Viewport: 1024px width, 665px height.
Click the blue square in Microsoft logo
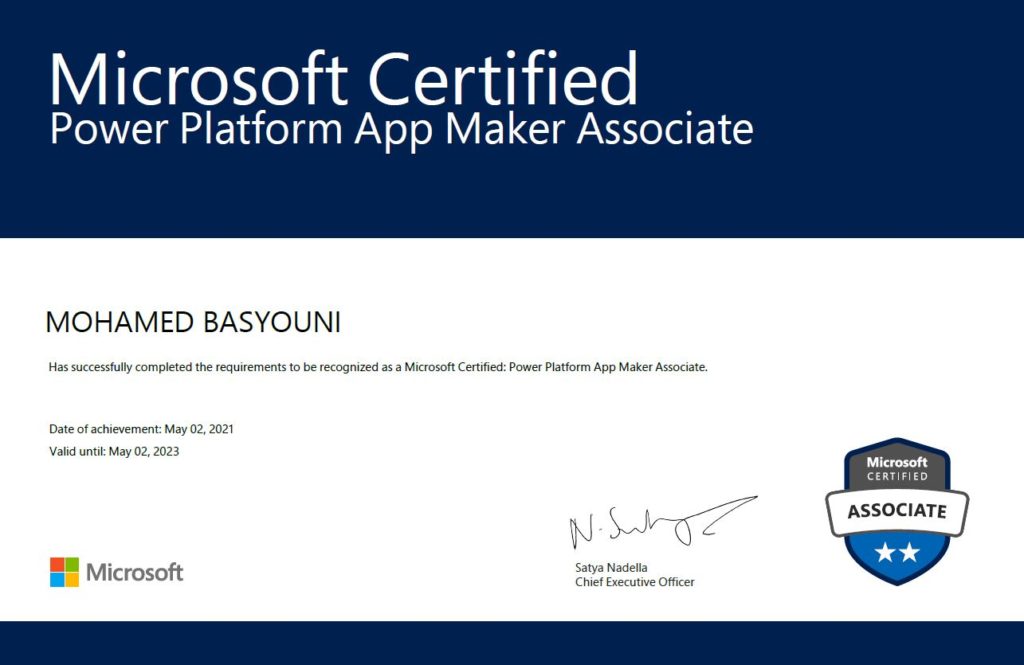point(57,580)
